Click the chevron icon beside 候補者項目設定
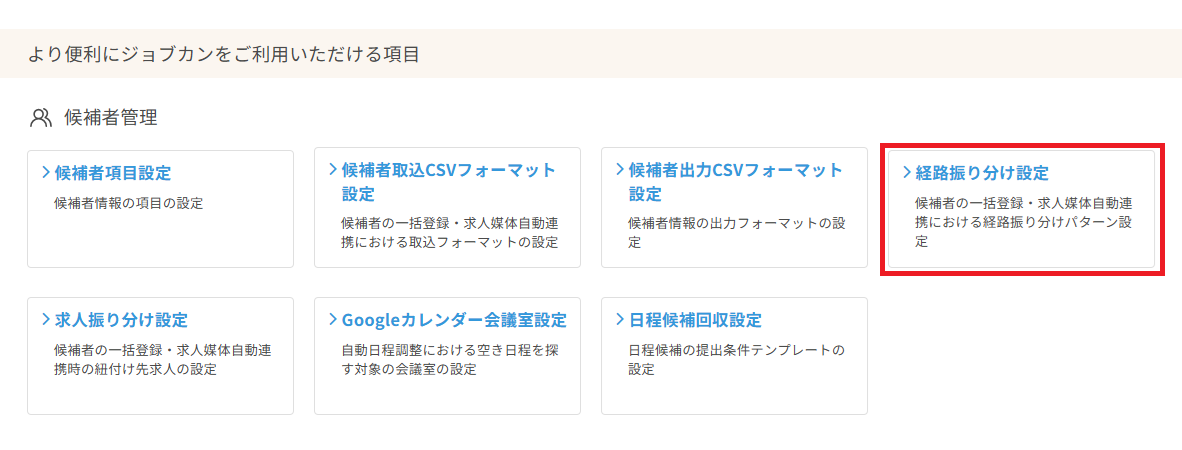 [46, 172]
